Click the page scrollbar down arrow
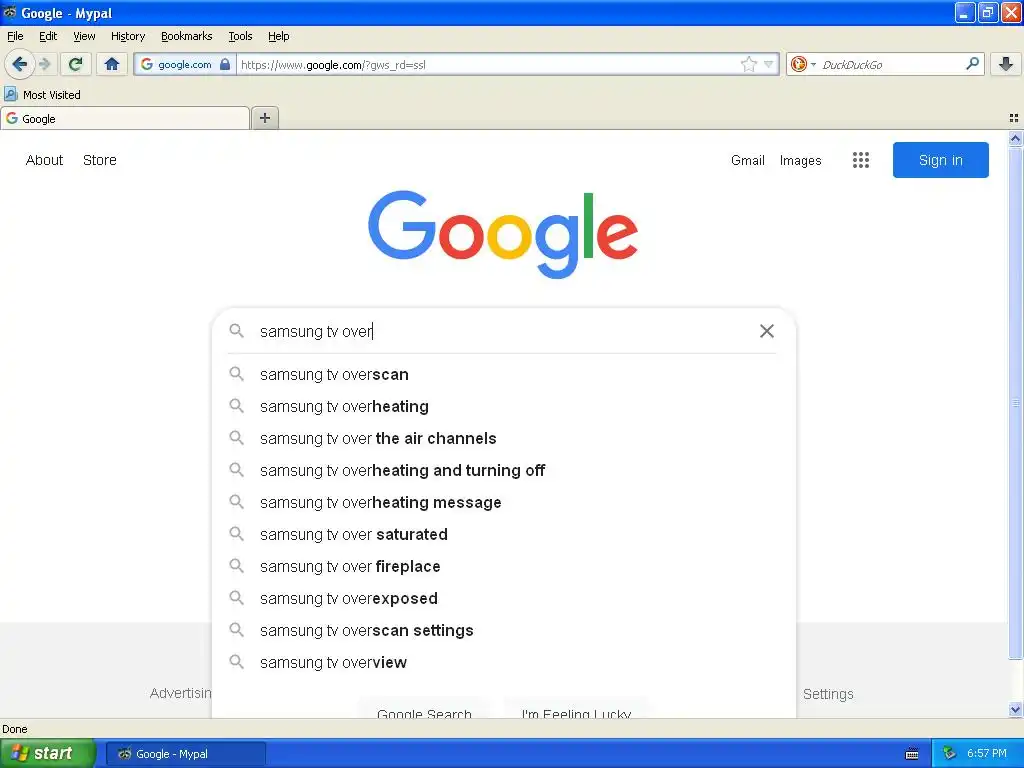The image size is (1024, 768). click(1015, 709)
